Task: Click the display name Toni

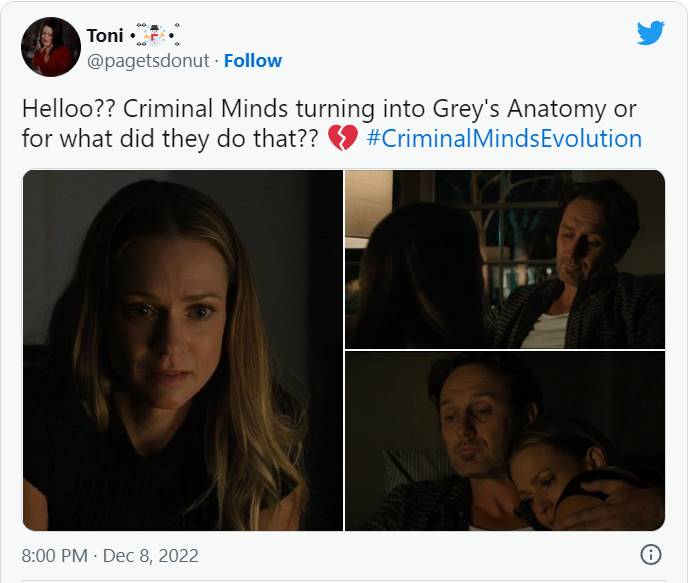Action: tap(105, 36)
